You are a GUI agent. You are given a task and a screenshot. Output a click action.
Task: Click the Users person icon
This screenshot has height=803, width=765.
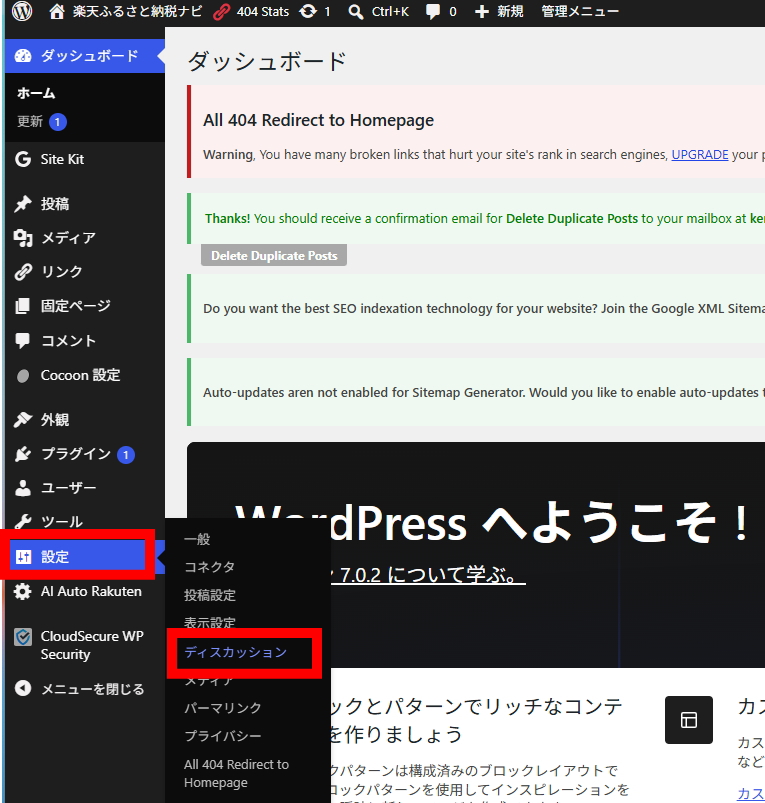point(23,488)
